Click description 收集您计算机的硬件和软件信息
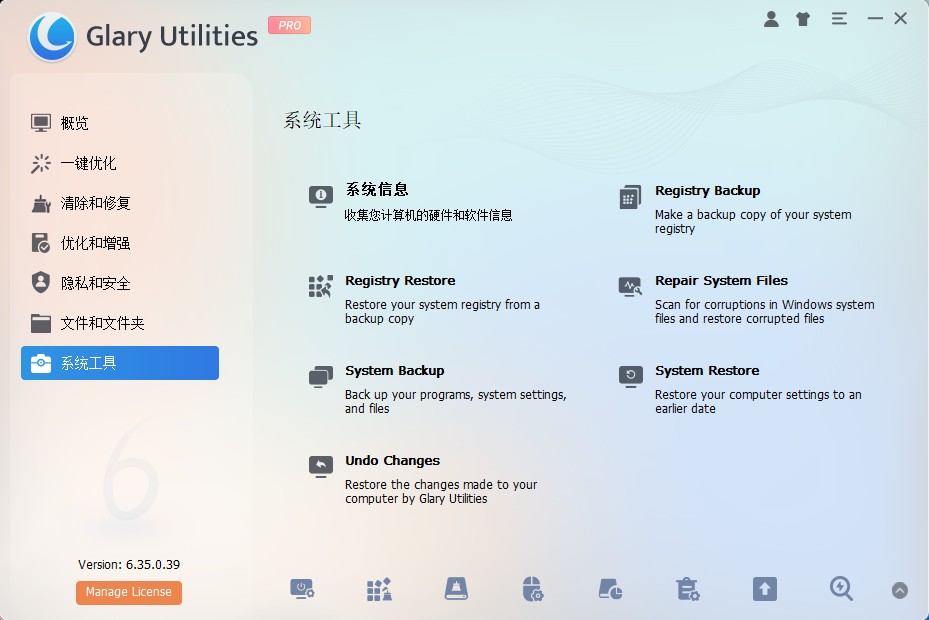Screen dimensions: 929x620 click(x=428, y=215)
